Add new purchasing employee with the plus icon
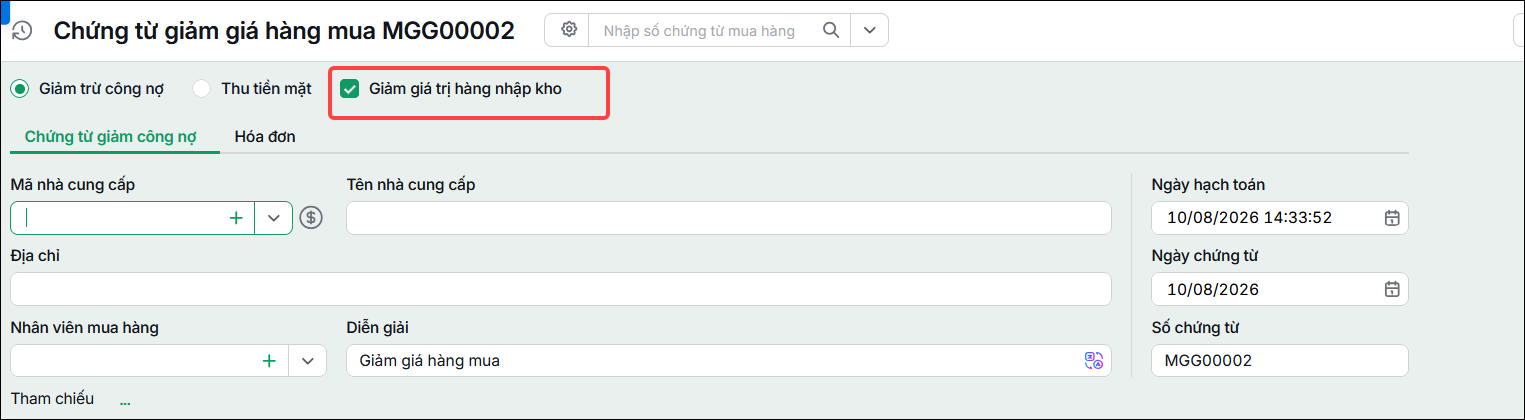 click(x=269, y=361)
